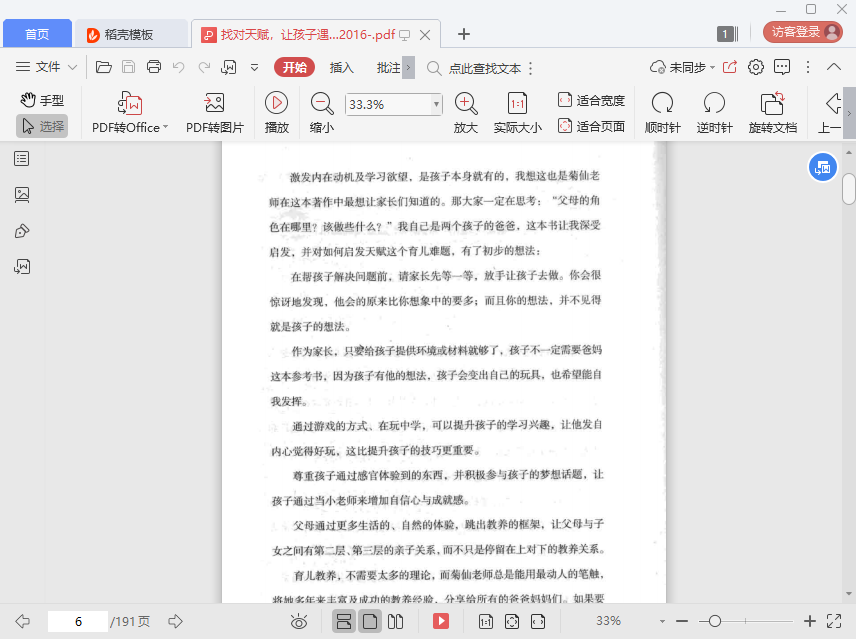Screen dimensions: 856x639
Task: Open the convert sidebar panel icon
Action: point(22,267)
